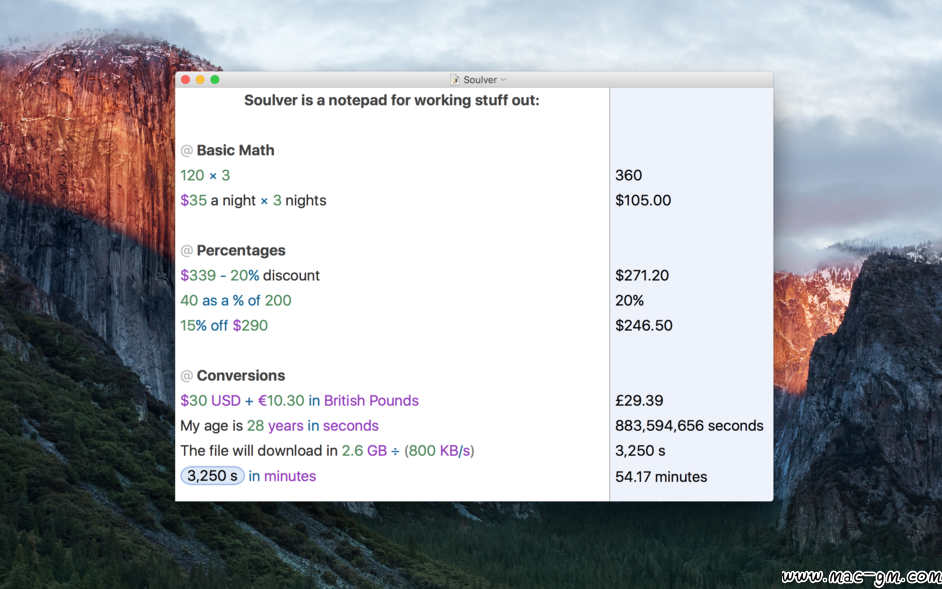
Task: Click the result '$246.50'
Action: (x=643, y=326)
